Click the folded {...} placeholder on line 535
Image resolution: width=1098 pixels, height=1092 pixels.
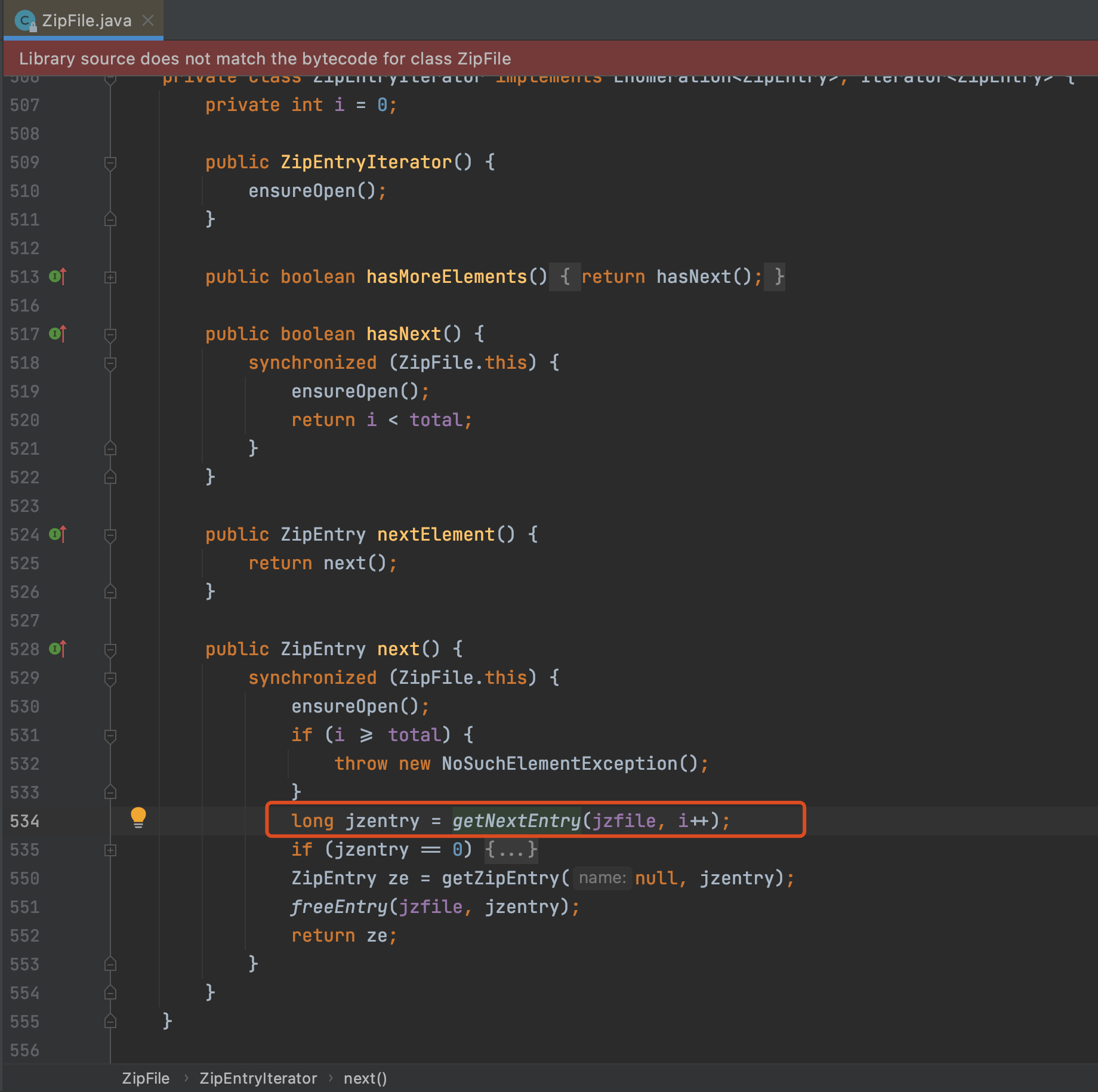tap(511, 849)
